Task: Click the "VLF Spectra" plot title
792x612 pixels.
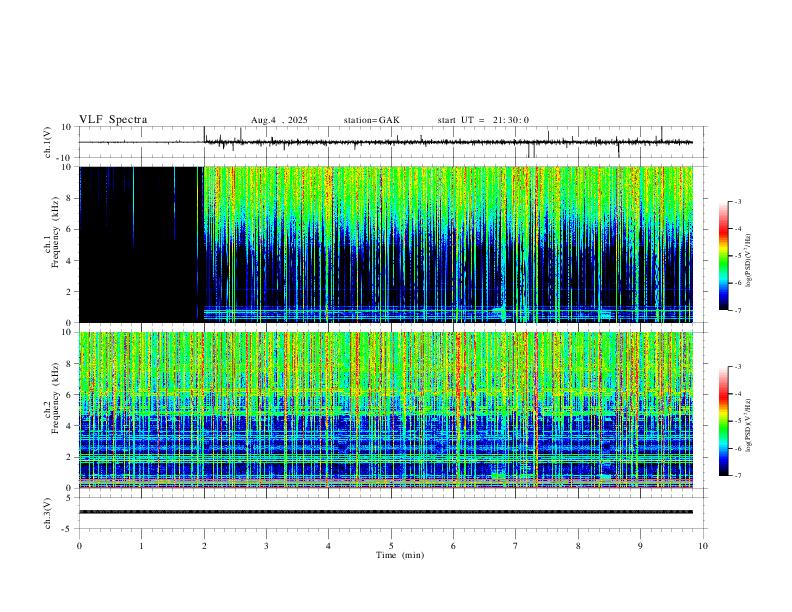Action: 113,120
